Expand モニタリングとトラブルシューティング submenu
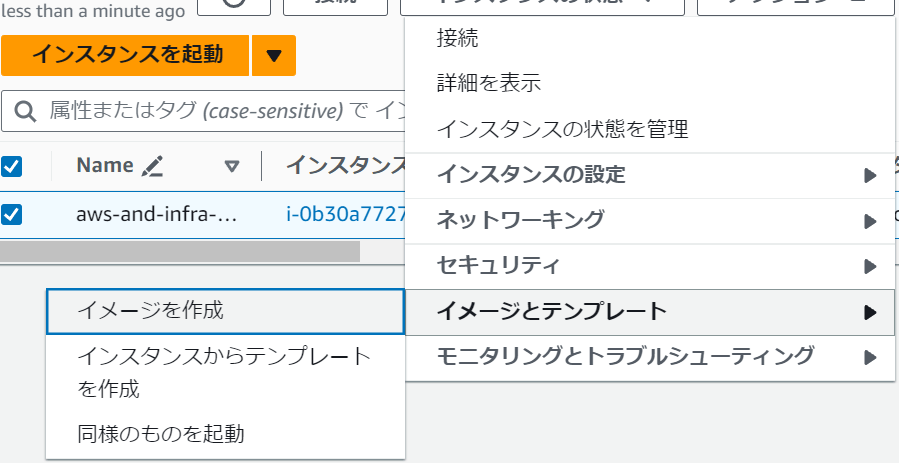The image size is (899, 463). (x=650, y=358)
